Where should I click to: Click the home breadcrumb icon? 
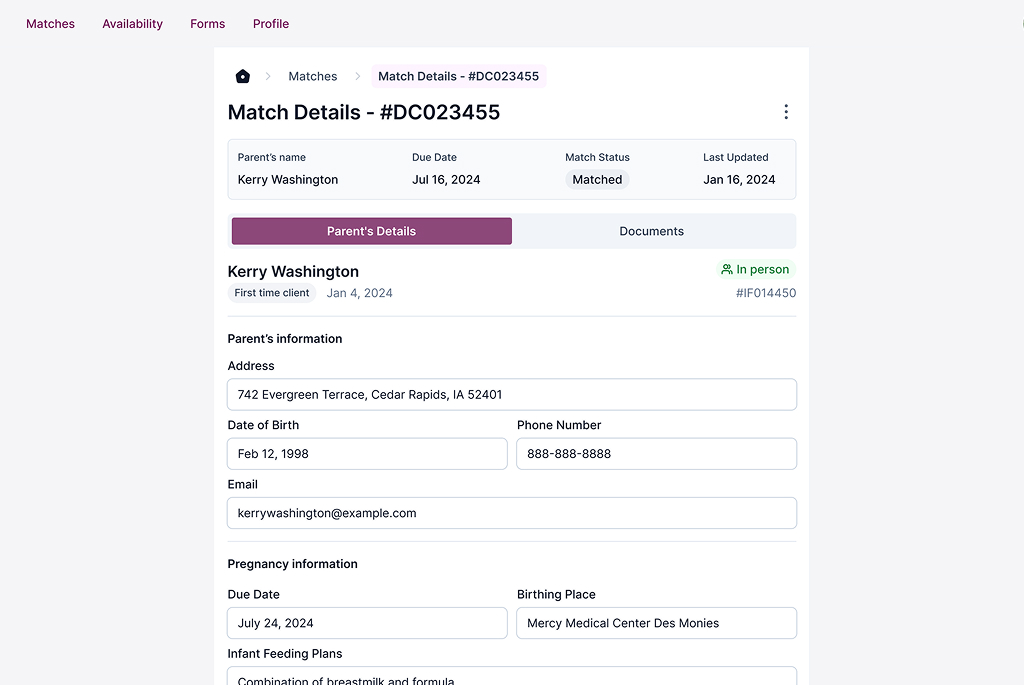click(242, 76)
